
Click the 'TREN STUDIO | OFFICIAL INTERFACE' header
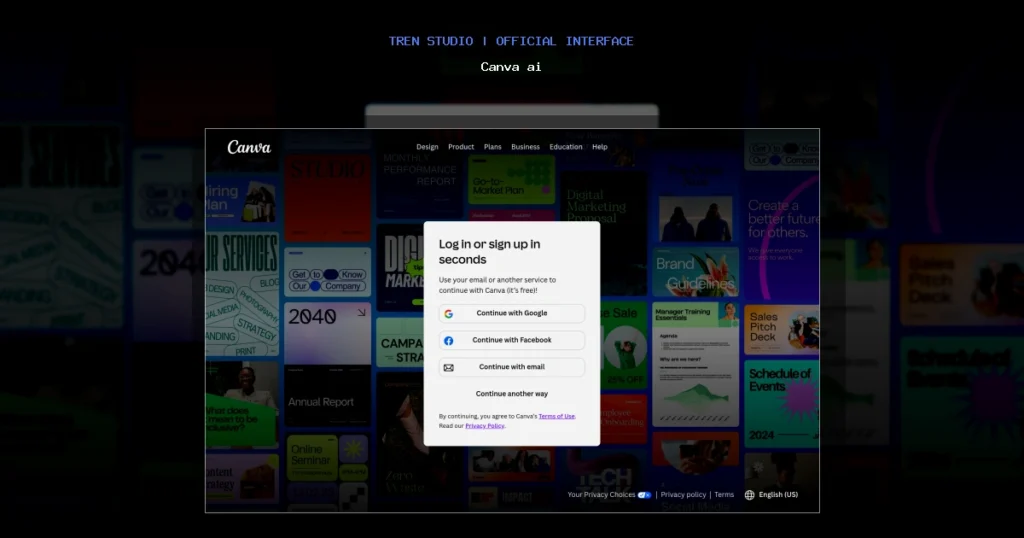coord(511,41)
